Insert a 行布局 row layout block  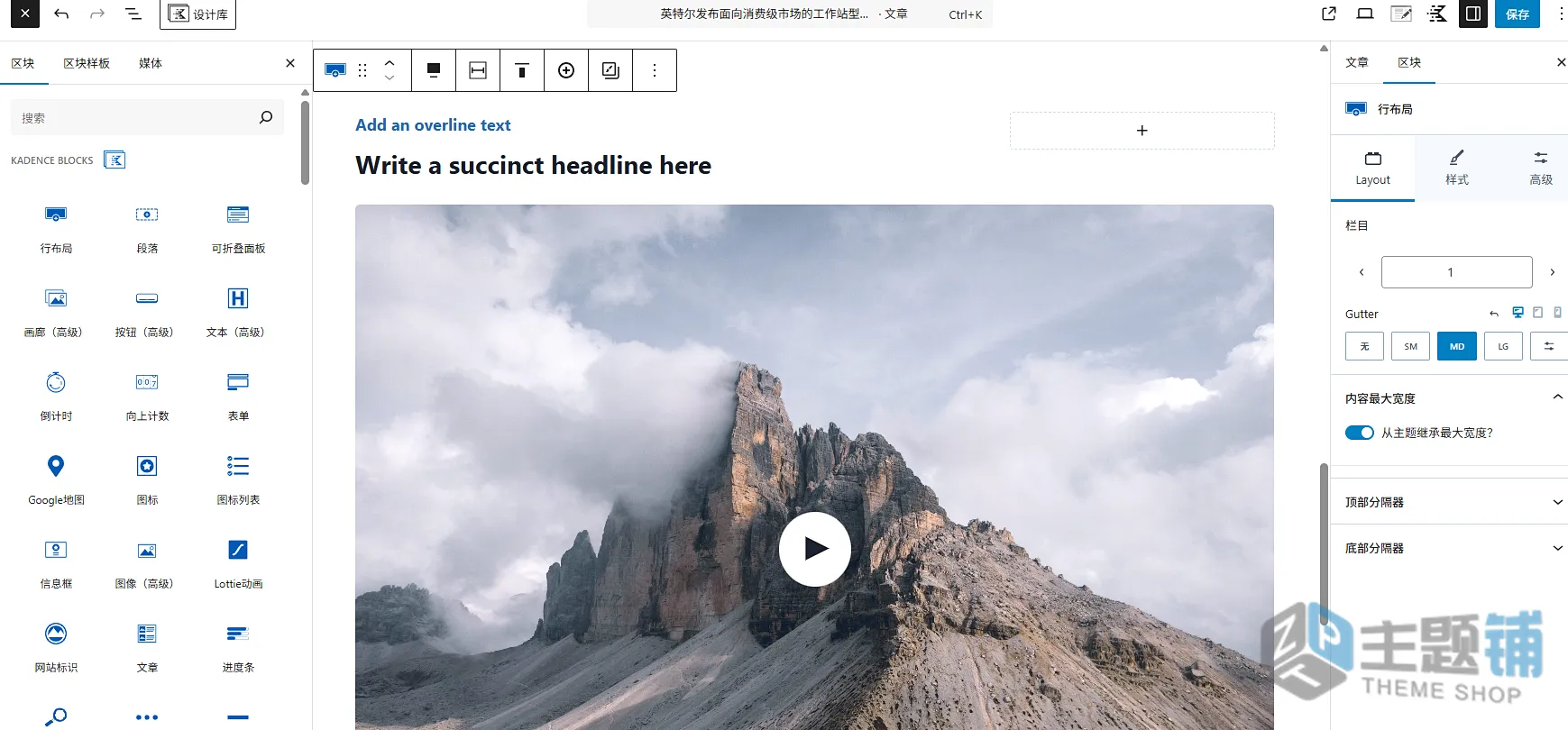tap(56, 229)
